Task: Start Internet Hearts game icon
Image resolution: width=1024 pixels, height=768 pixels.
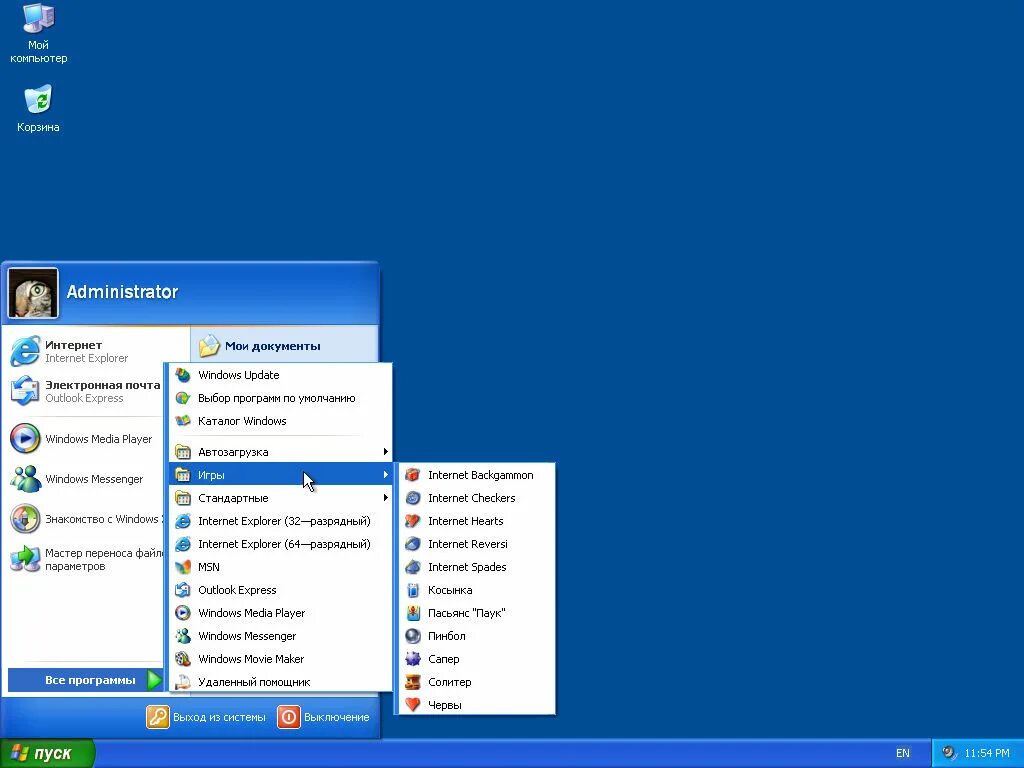Action: point(413,521)
